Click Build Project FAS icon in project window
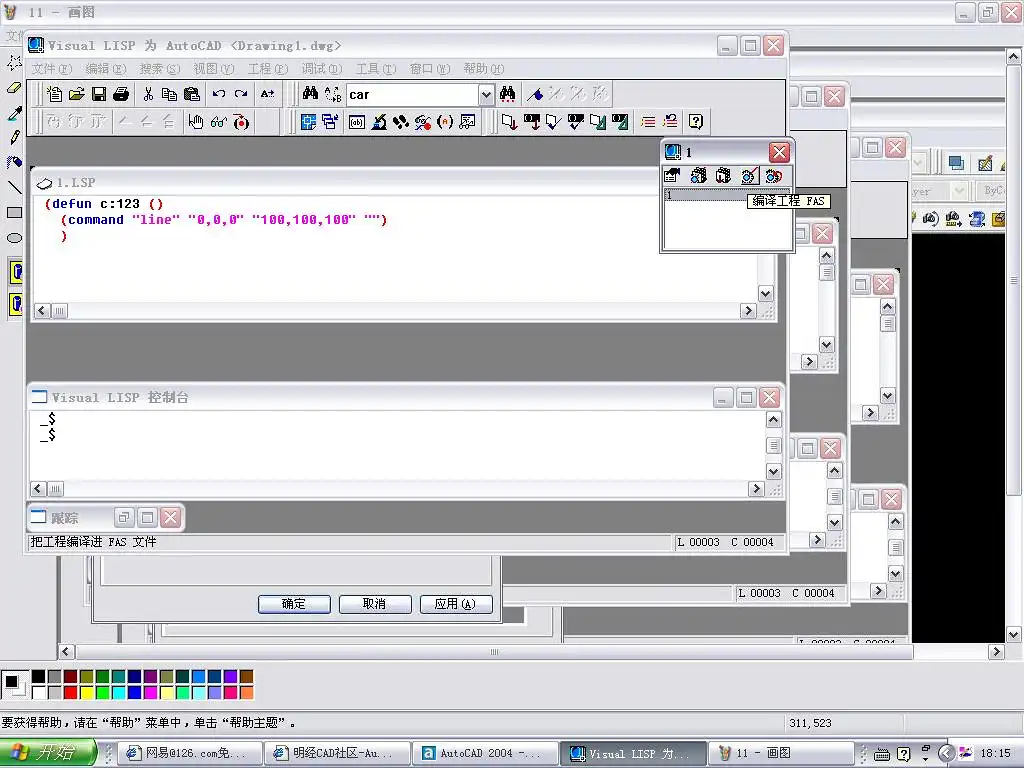The image size is (1024, 768). coord(749,175)
